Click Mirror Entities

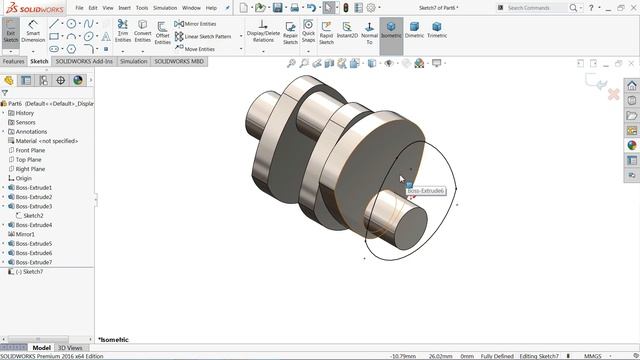pyautogui.click(x=195, y=24)
